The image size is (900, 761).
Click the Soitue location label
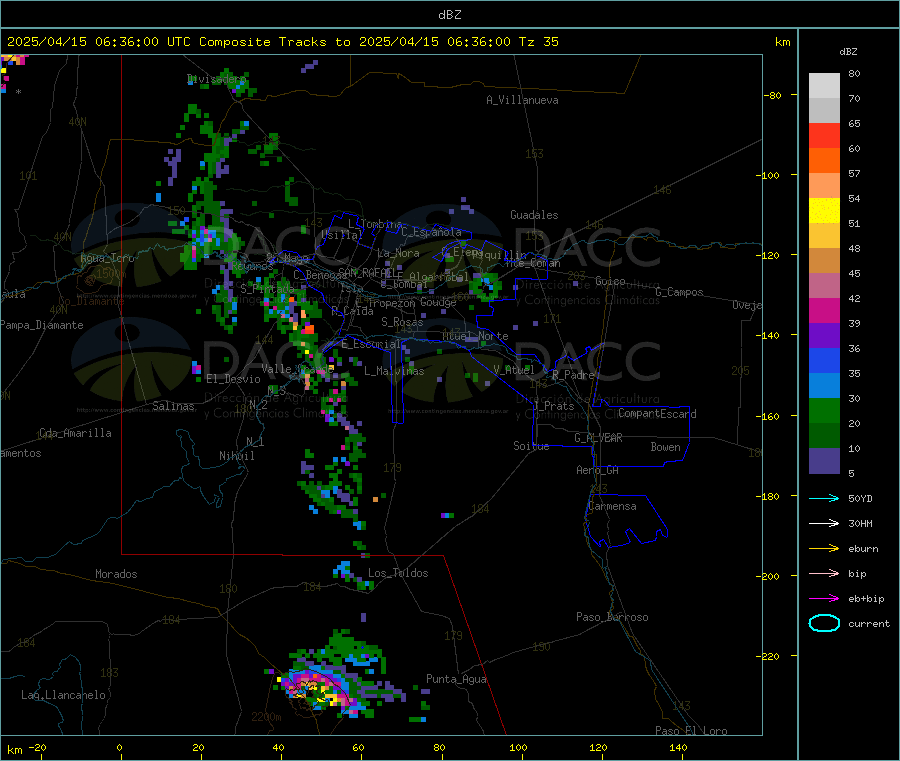click(x=531, y=446)
